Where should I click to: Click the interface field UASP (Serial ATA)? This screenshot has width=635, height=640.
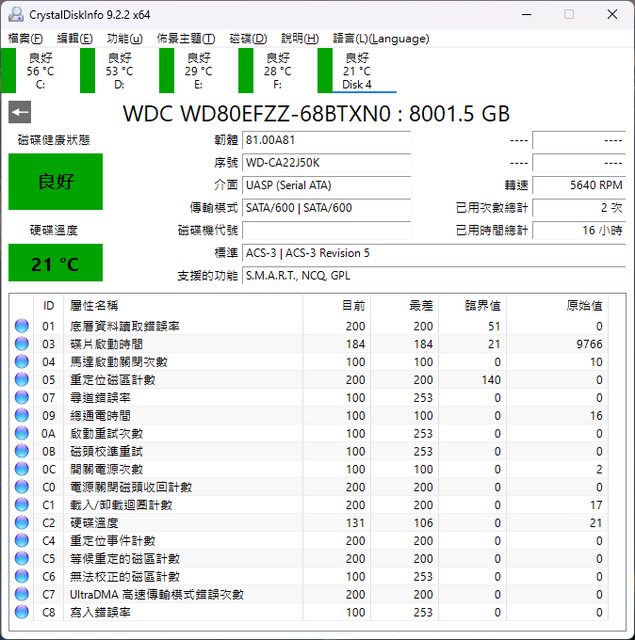[x=326, y=185]
